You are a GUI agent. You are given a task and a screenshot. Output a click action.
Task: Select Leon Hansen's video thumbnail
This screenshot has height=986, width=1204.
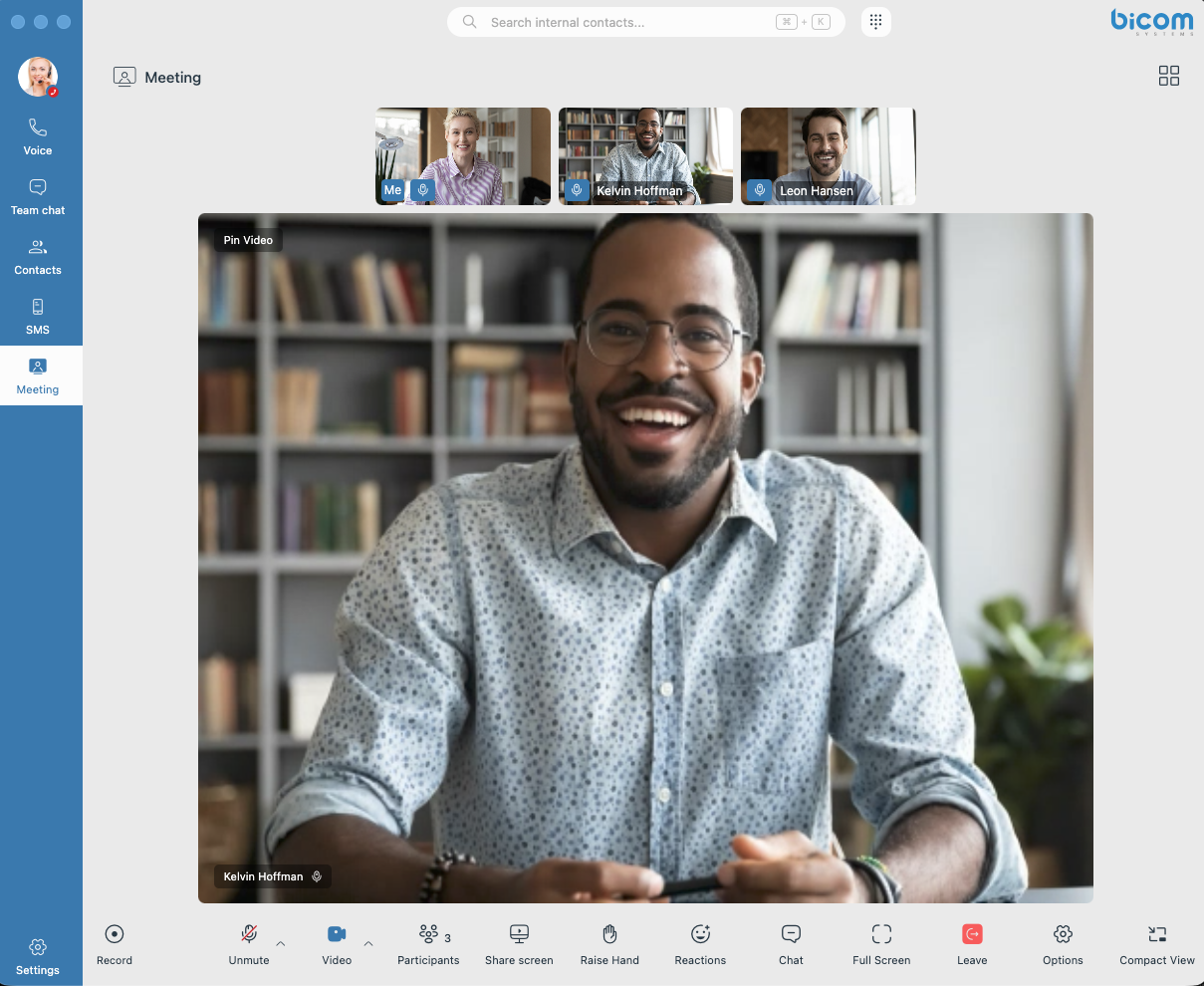[828, 155]
